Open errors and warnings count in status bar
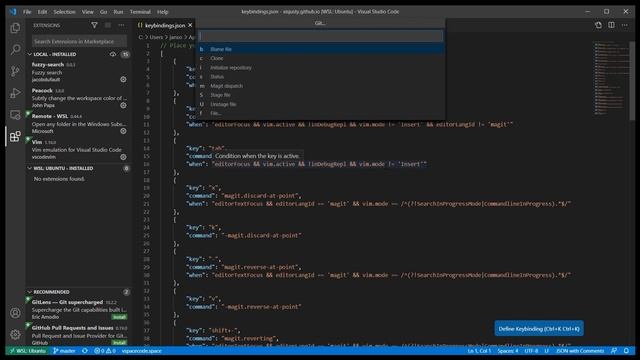The width and height of the screenshot is (640, 360). [105, 351]
